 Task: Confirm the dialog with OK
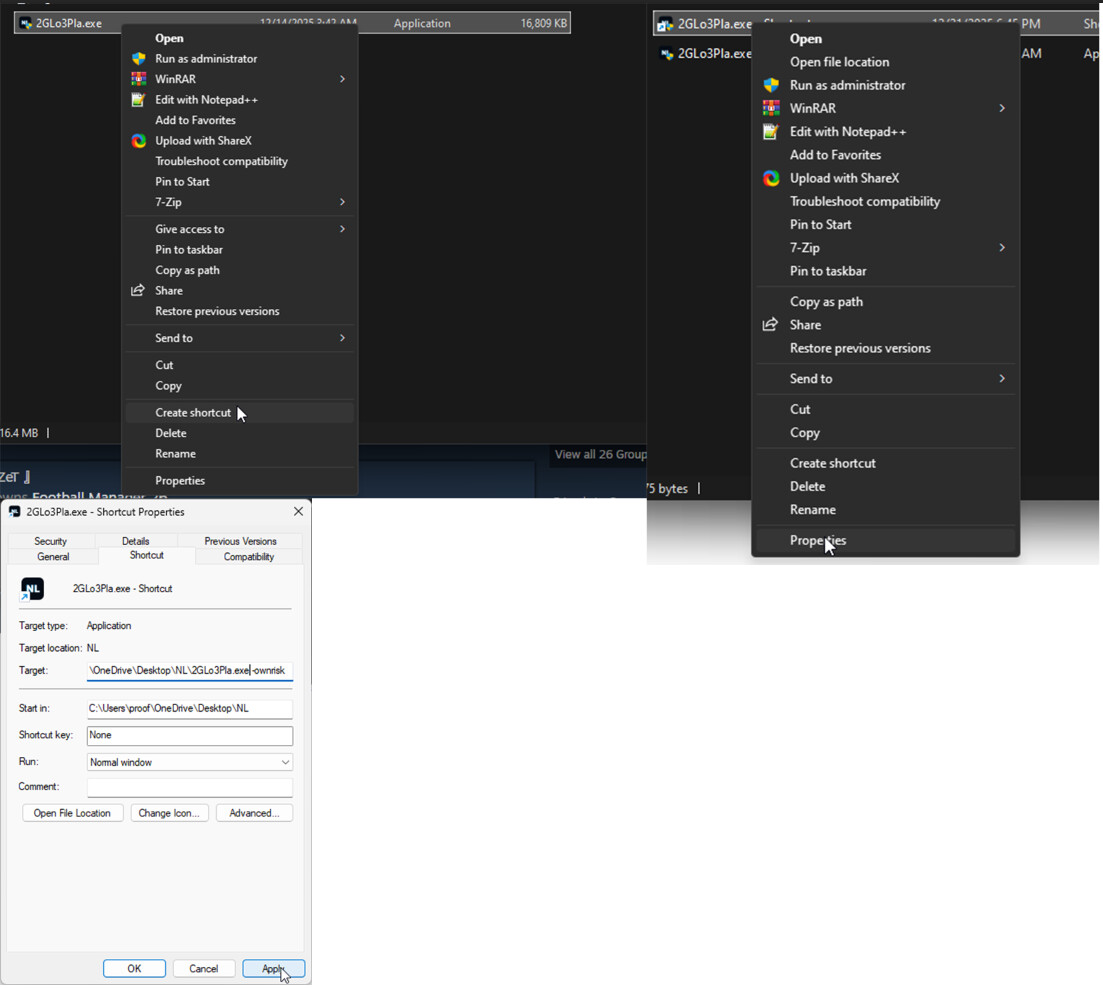(x=134, y=968)
